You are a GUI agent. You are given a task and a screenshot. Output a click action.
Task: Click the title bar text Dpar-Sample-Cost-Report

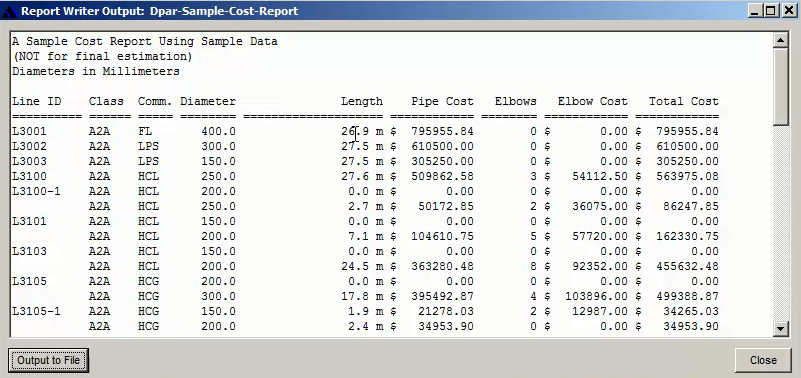pos(224,11)
